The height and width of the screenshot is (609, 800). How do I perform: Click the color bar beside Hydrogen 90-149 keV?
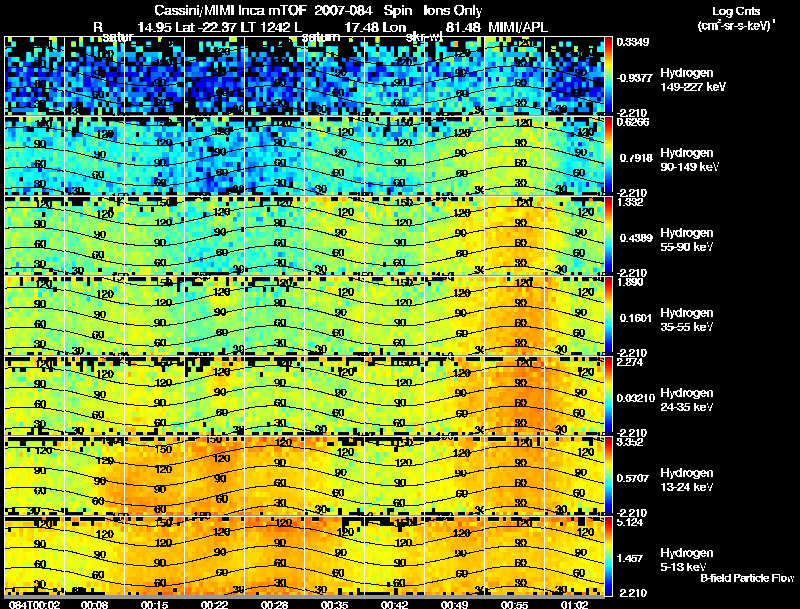pyautogui.click(x=608, y=156)
